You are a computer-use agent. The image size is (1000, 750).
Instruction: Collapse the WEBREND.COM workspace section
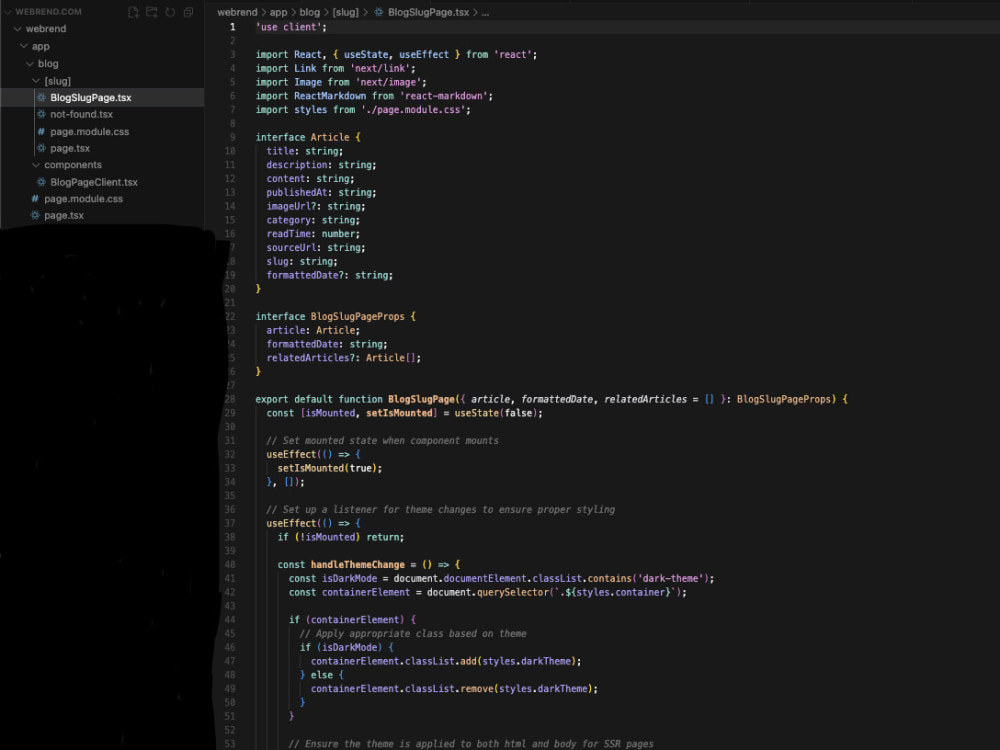(x=8, y=11)
